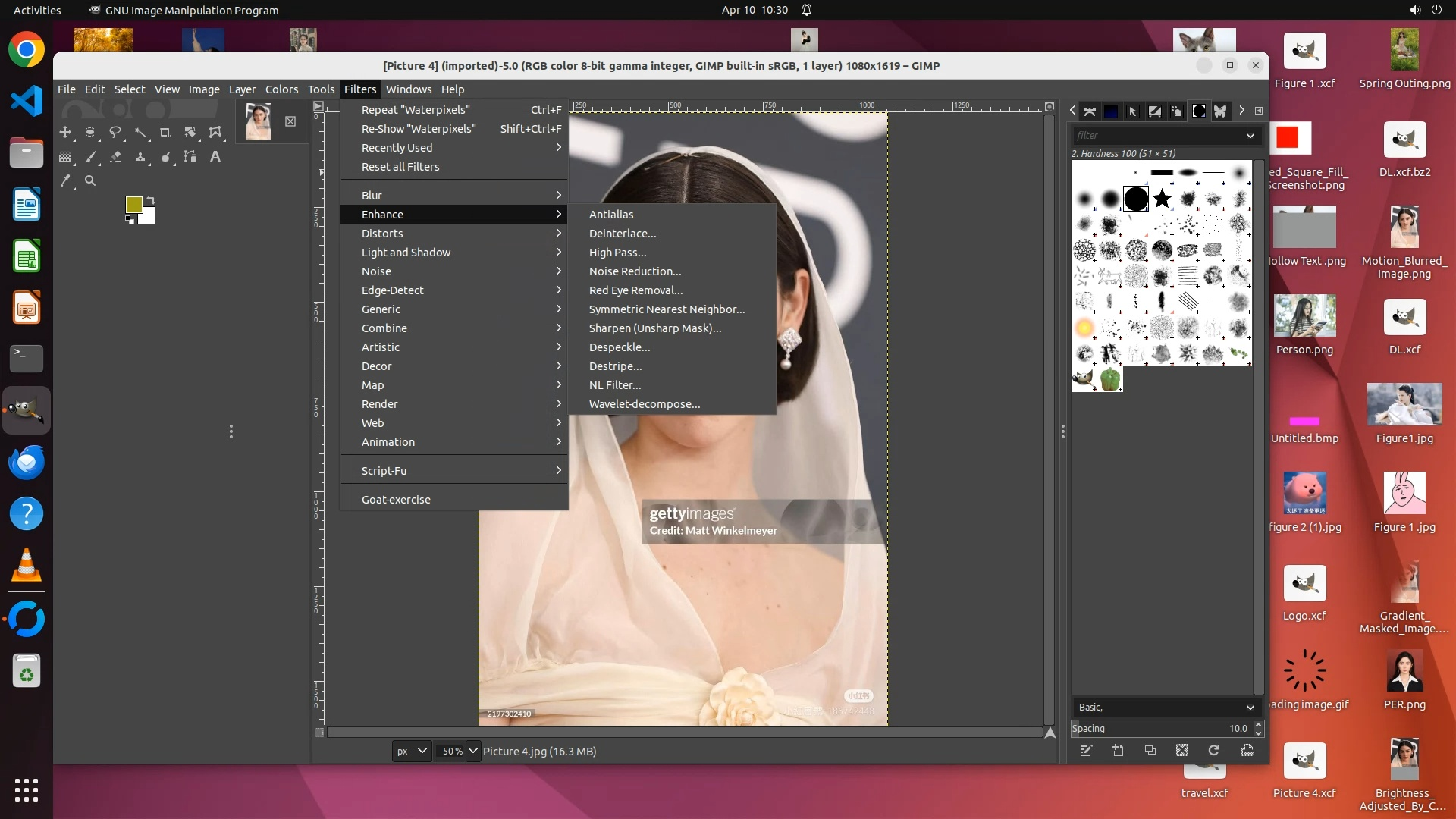1456x819 pixels.
Task: Select the Move tool in toolbox
Action: (x=65, y=132)
